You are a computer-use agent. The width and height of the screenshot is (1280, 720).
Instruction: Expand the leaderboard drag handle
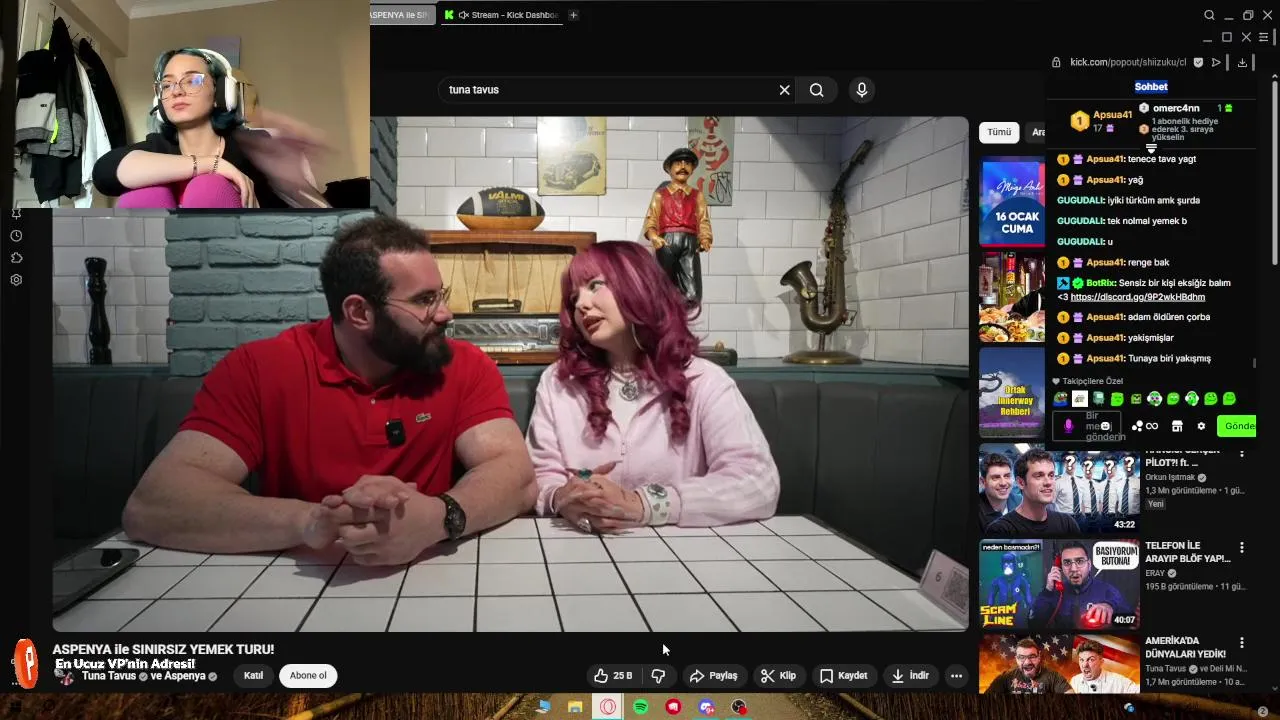pos(1151,148)
